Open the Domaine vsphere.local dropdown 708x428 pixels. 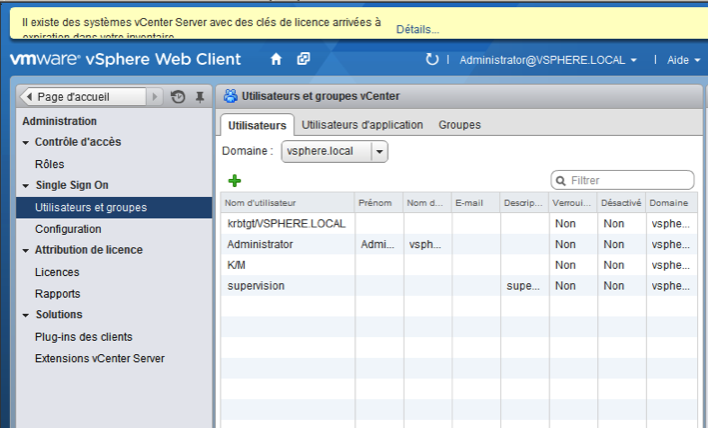pos(379,151)
